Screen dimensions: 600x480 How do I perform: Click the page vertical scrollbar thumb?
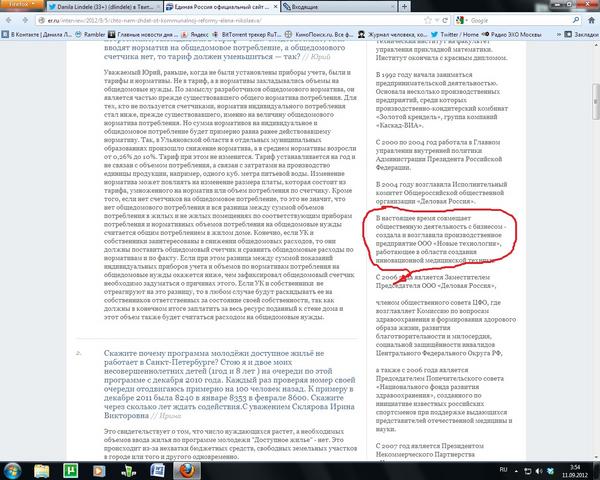596,101
